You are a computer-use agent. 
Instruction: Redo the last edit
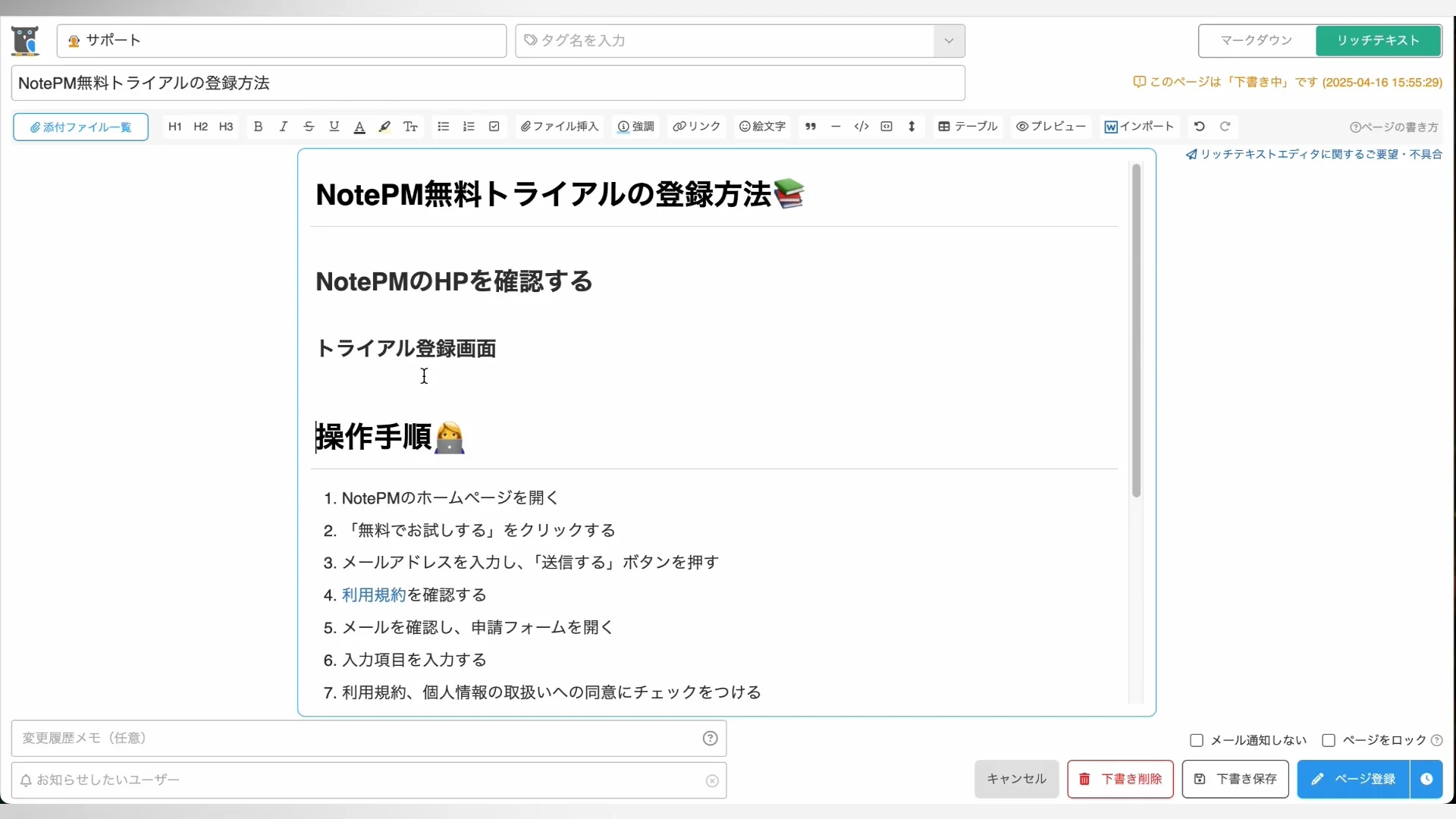click(x=1225, y=127)
